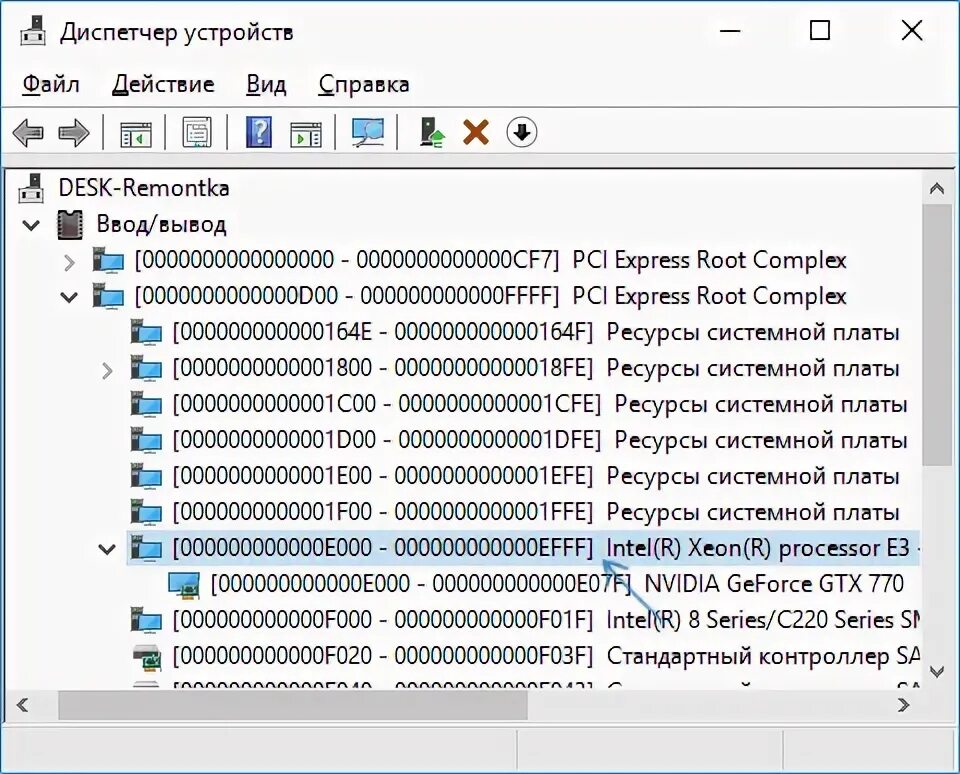The width and height of the screenshot is (960, 774).
Task: Open the Properties toolbar icon
Action: pos(197,132)
